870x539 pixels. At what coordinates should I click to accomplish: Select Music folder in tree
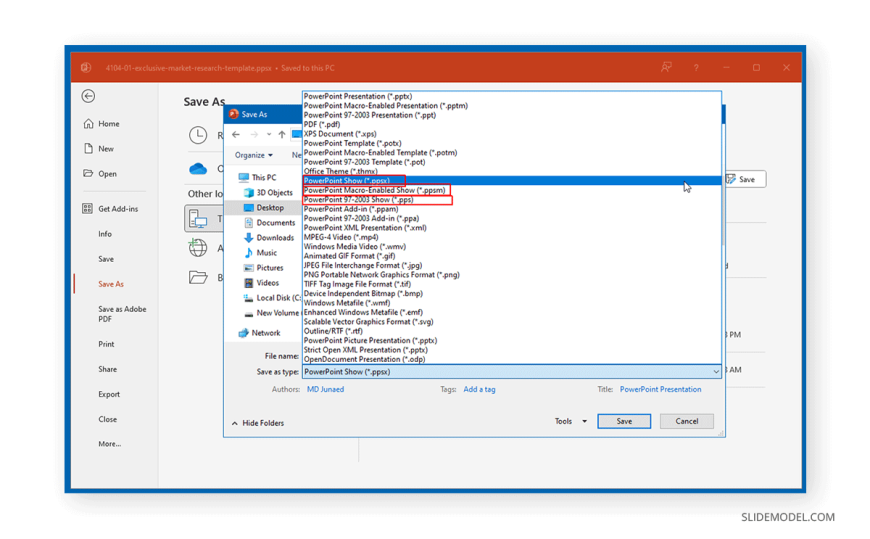coord(260,253)
